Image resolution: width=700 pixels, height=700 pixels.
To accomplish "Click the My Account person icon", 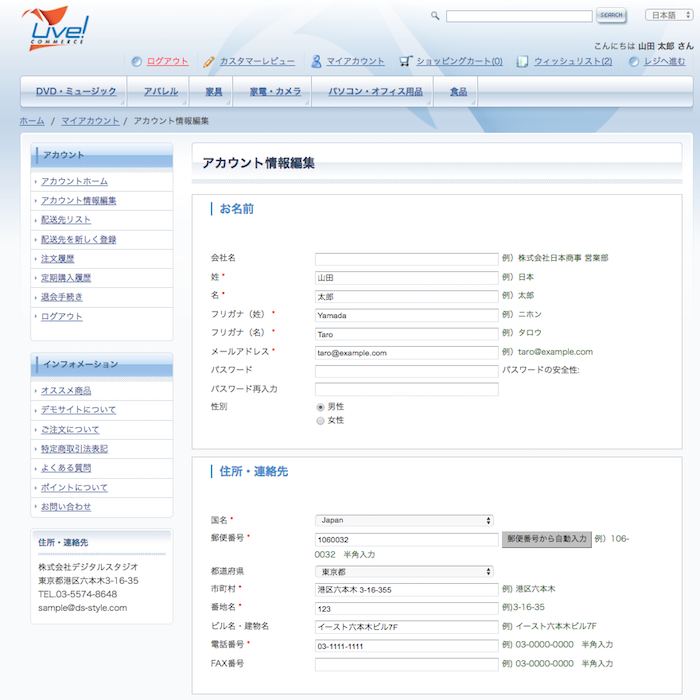I will click(x=316, y=61).
